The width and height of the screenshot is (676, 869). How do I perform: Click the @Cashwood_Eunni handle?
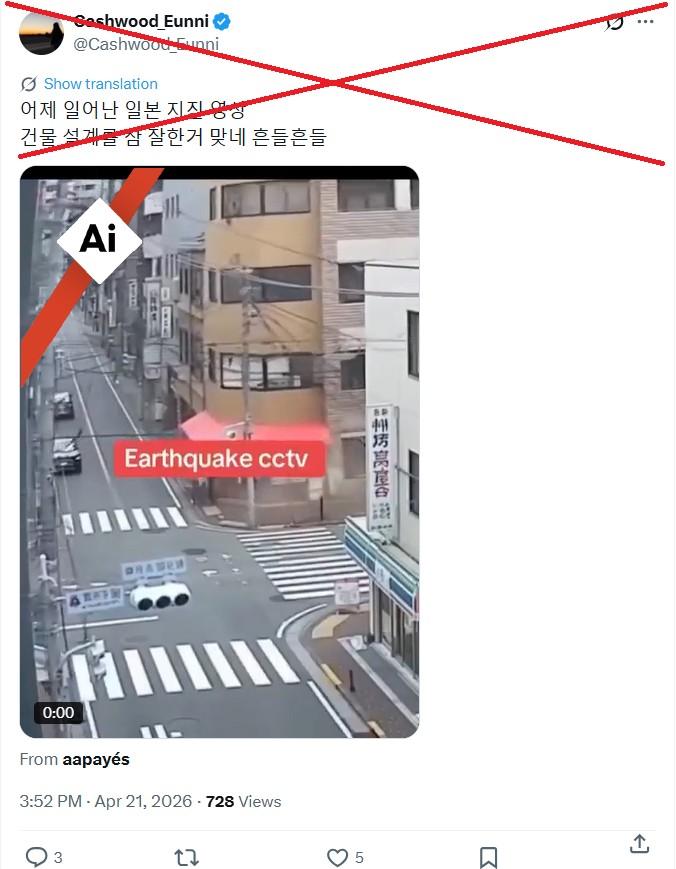(x=146, y=44)
